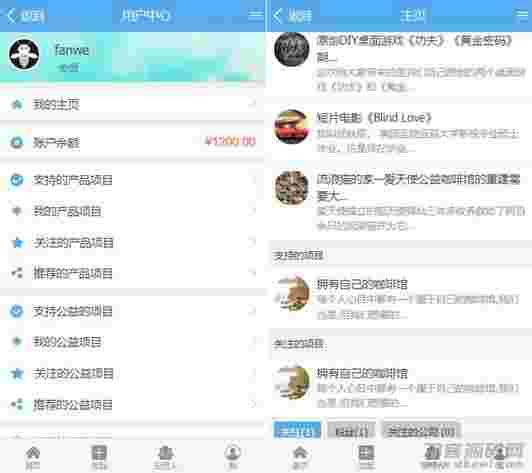The image size is (532, 473).
Task: Open the 我的公益项目 row chevron
Action: pos(253,341)
